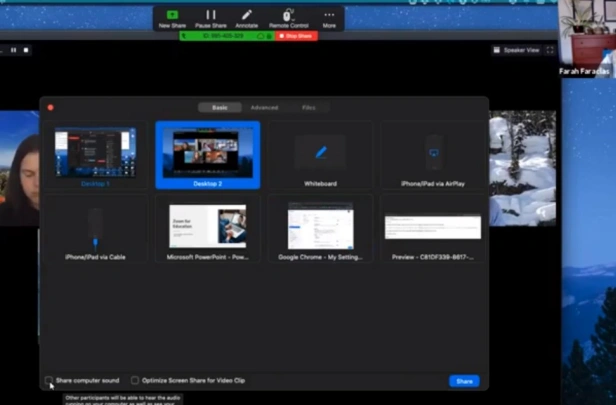The width and height of the screenshot is (616, 405).
Task: Open the Annotate pencil tool
Action: click(247, 15)
